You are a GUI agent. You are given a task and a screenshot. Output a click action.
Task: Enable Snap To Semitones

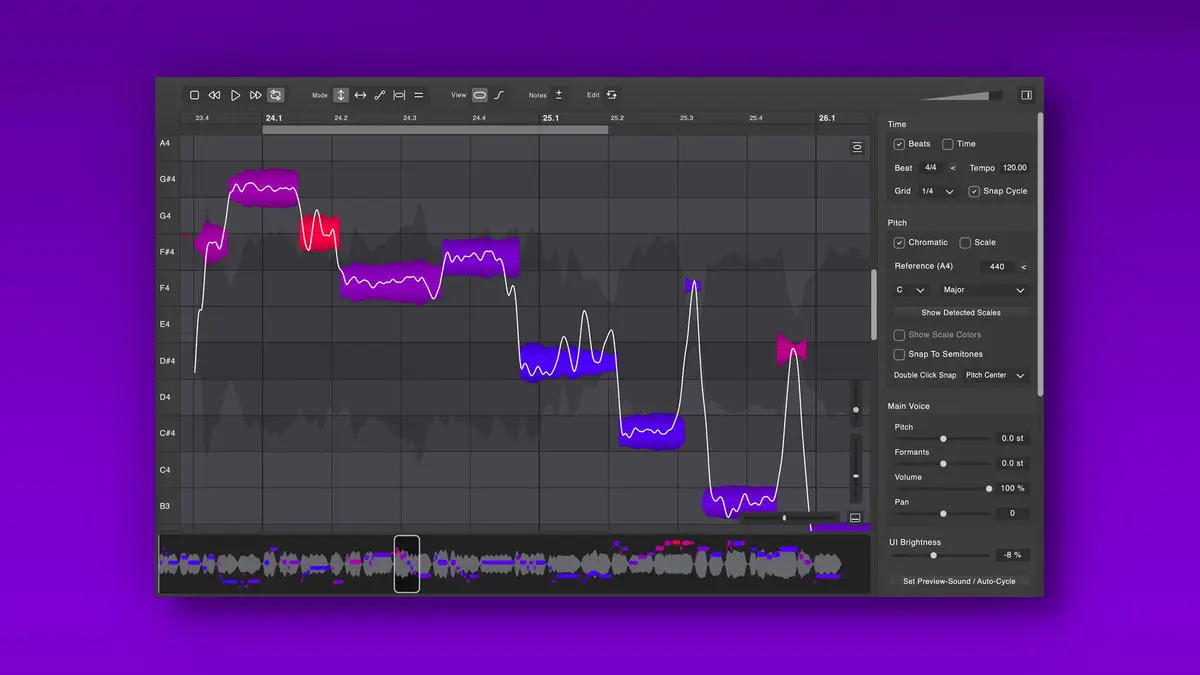(x=899, y=354)
